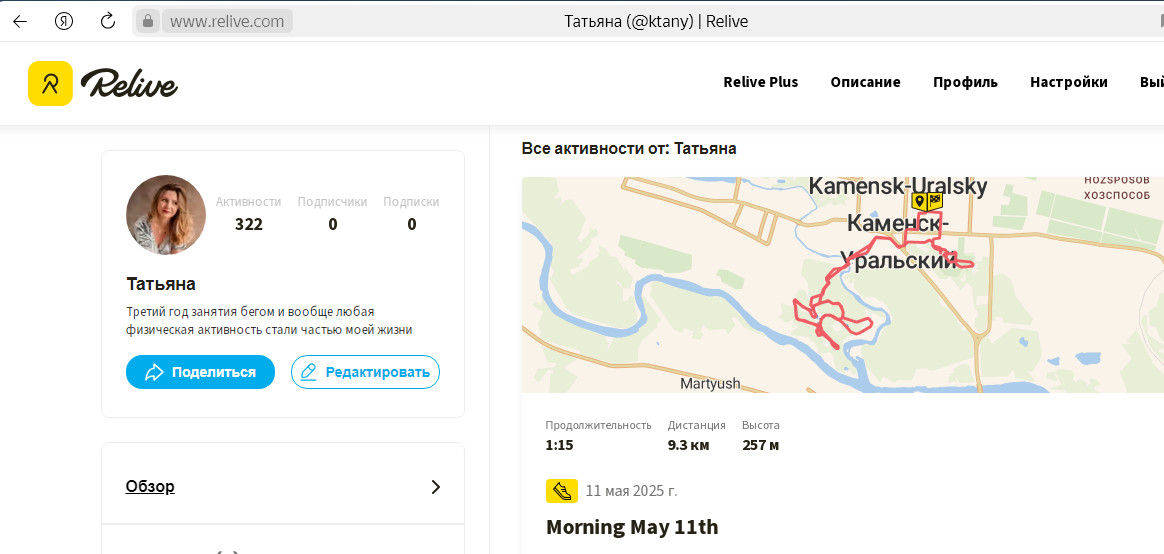Screen dimensions: 1164x554
Task: Click the route map of Kamensk-Uralsky
Action: point(843,284)
